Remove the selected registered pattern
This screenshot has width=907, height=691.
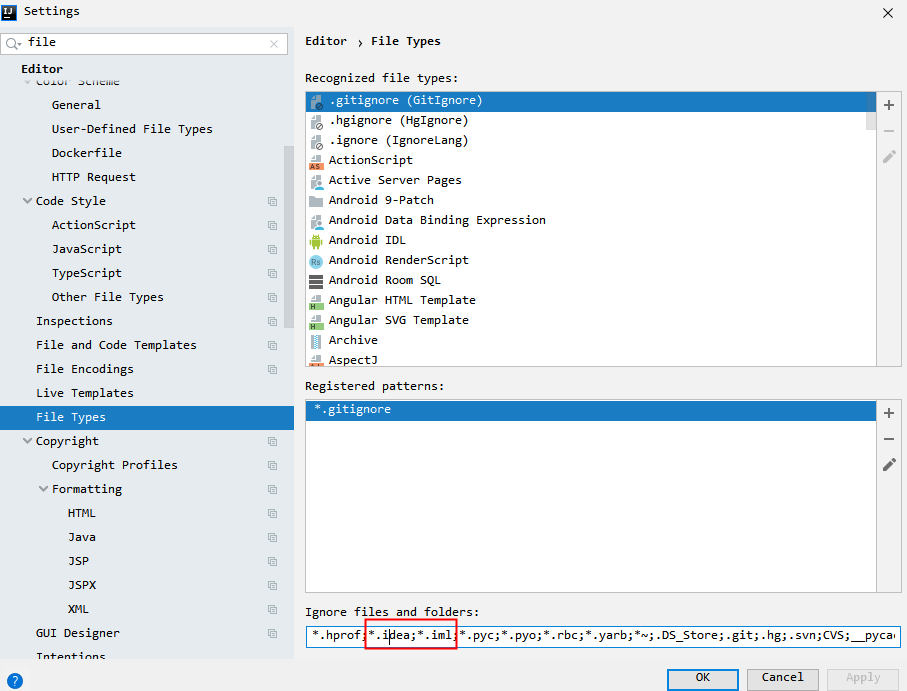(x=889, y=439)
